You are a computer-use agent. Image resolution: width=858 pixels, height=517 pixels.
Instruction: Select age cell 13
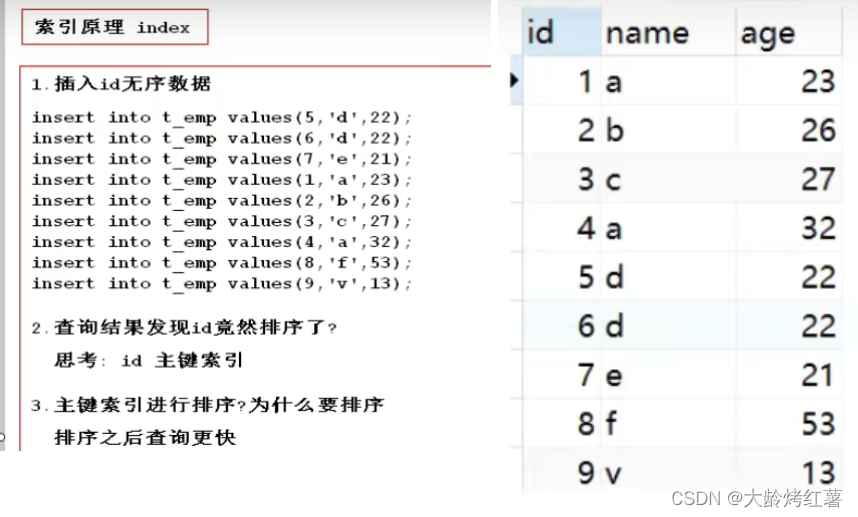pos(789,472)
